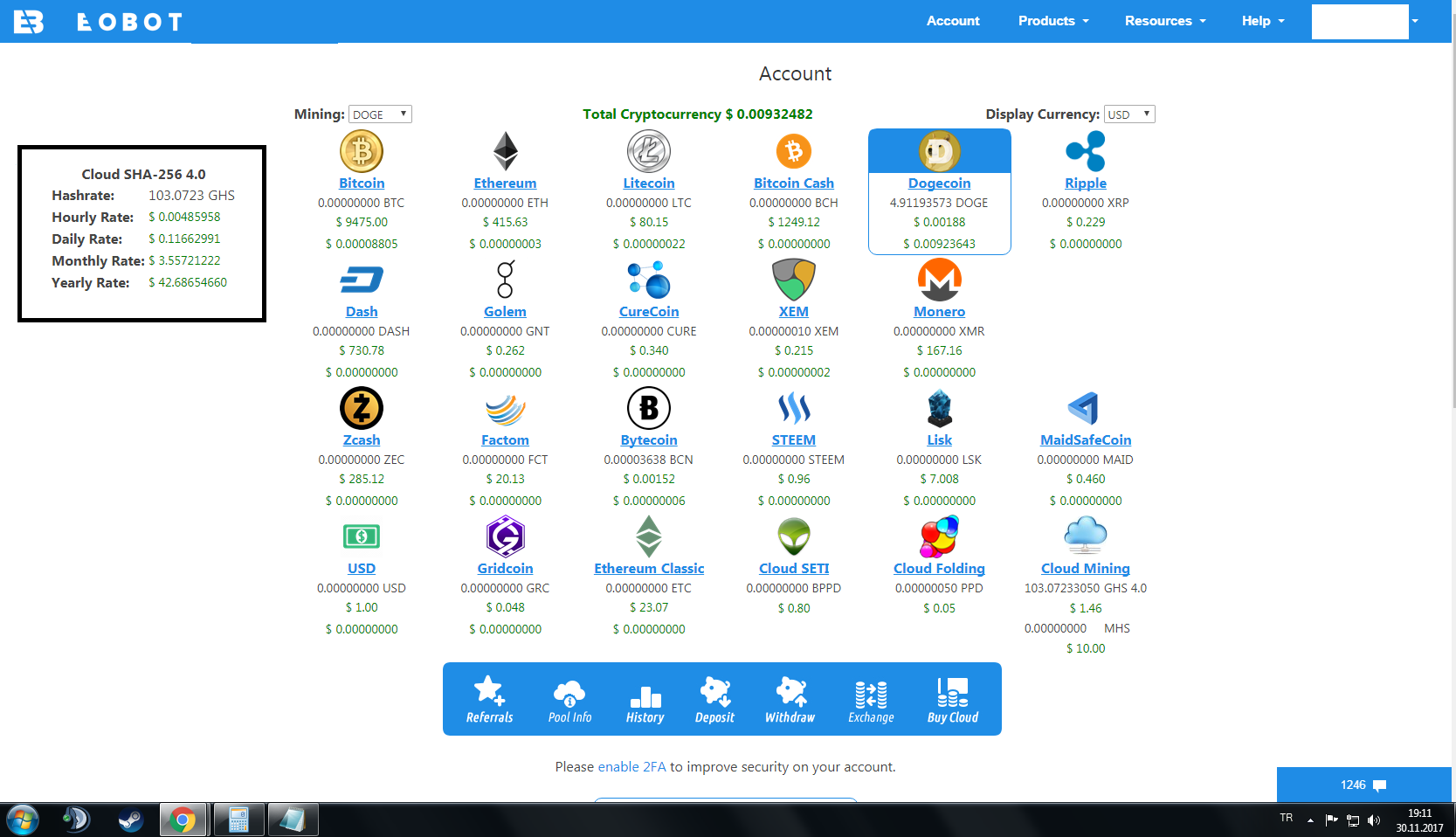The width and height of the screenshot is (1456, 837).
Task: Open the chat widget showing 1246
Action: point(1364,785)
